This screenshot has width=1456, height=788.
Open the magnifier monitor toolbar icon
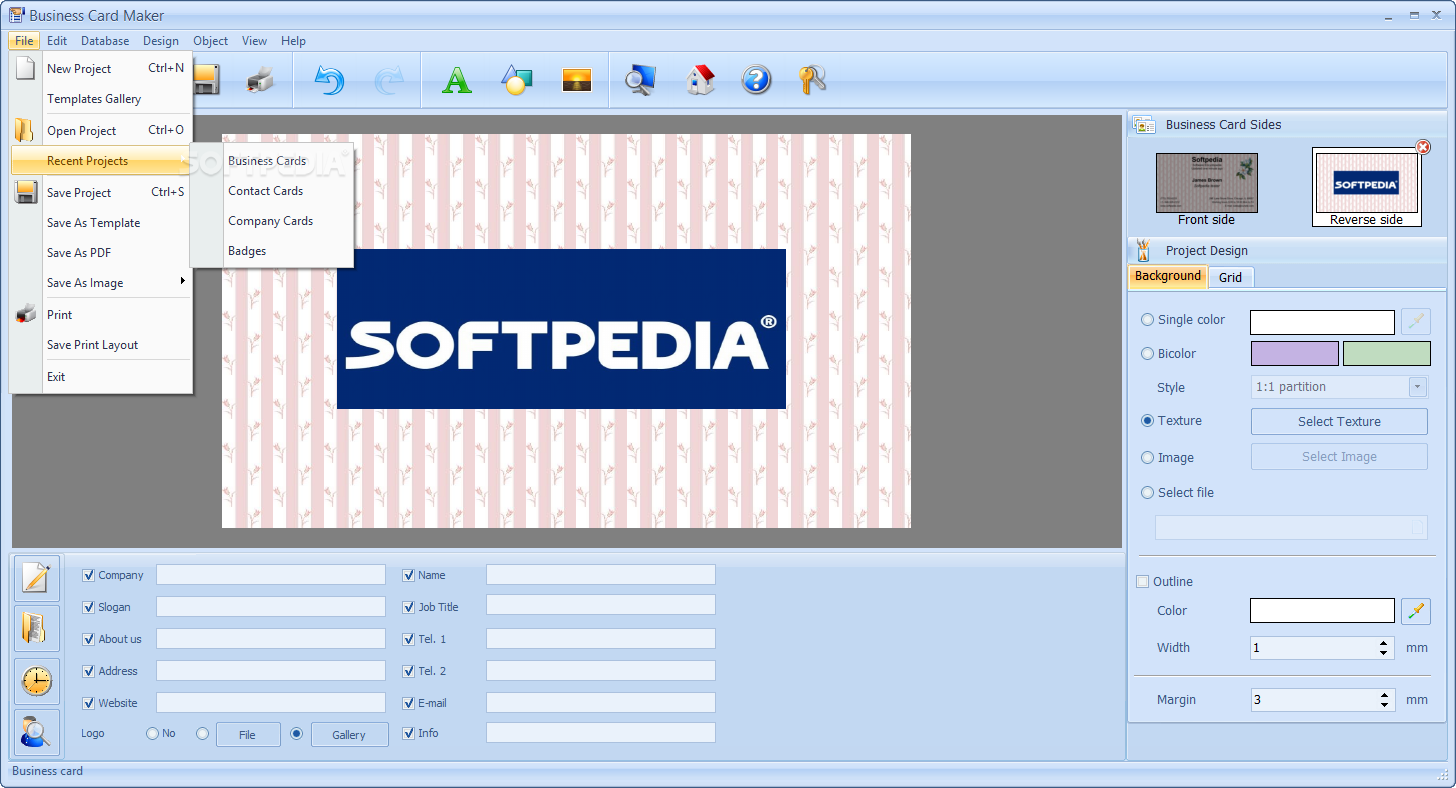[x=640, y=80]
